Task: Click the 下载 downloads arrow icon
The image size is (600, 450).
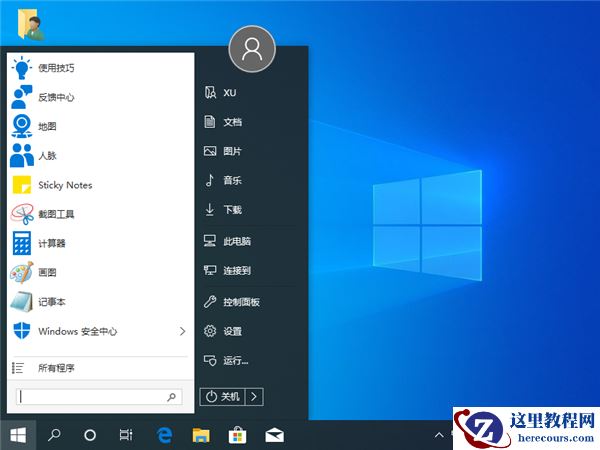Action: (x=210, y=209)
